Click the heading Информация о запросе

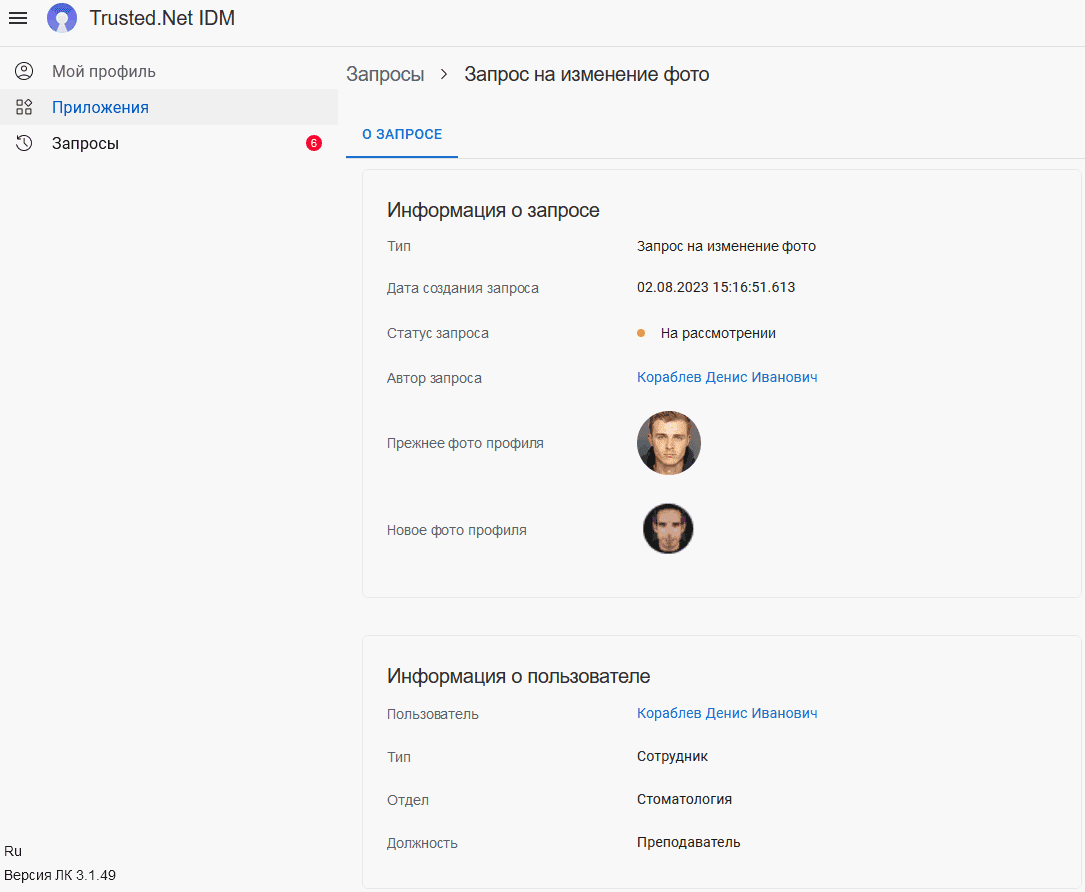click(493, 210)
